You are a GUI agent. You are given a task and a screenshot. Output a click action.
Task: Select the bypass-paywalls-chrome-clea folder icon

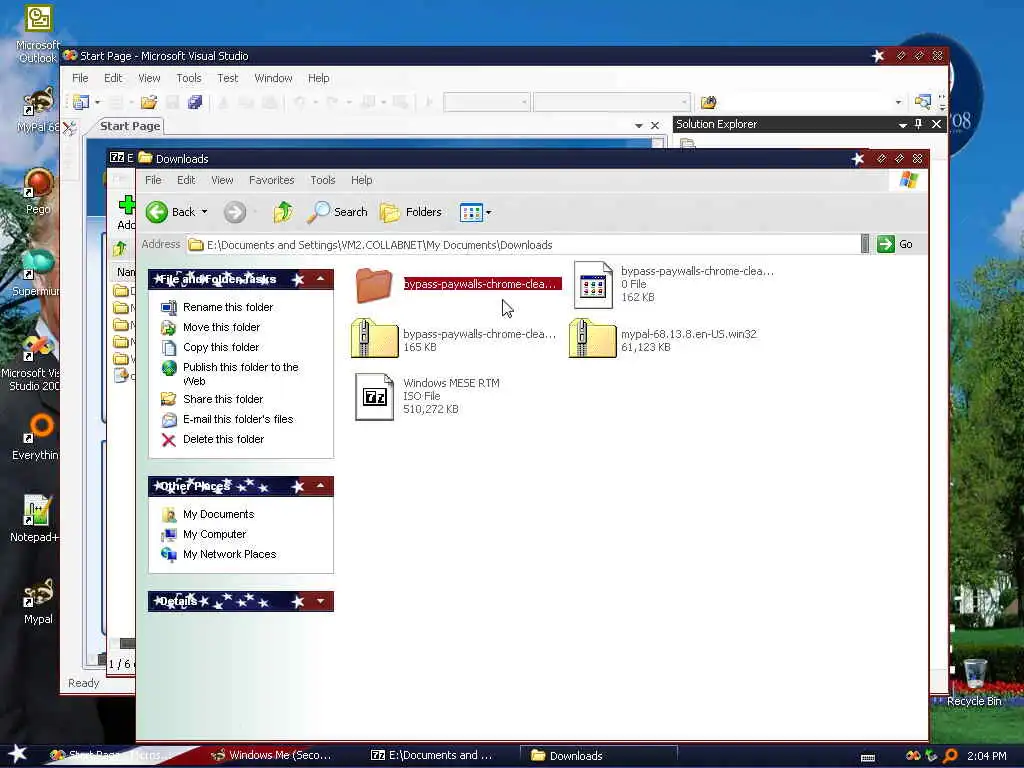click(x=374, y=285)
